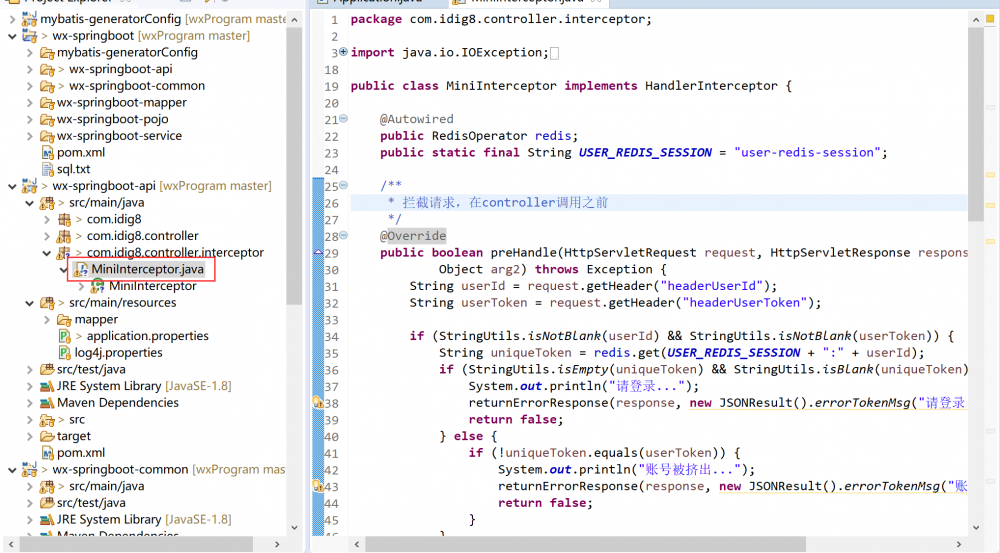Image resolution: width=1000 pixels, height=553 pixels.
Task: Select wx-springboot-api module folder under wx-springboot
Action: 121,69
